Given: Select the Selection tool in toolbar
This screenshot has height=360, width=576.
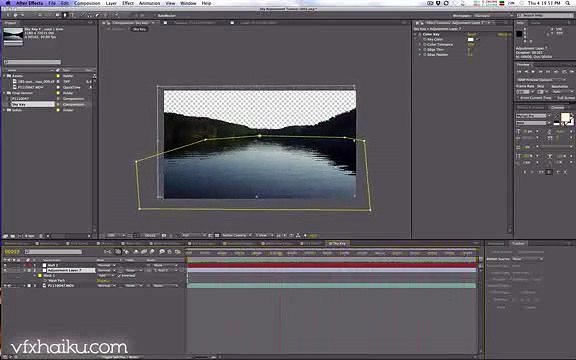Looking at the screenshot, I should tap(7, 15).
